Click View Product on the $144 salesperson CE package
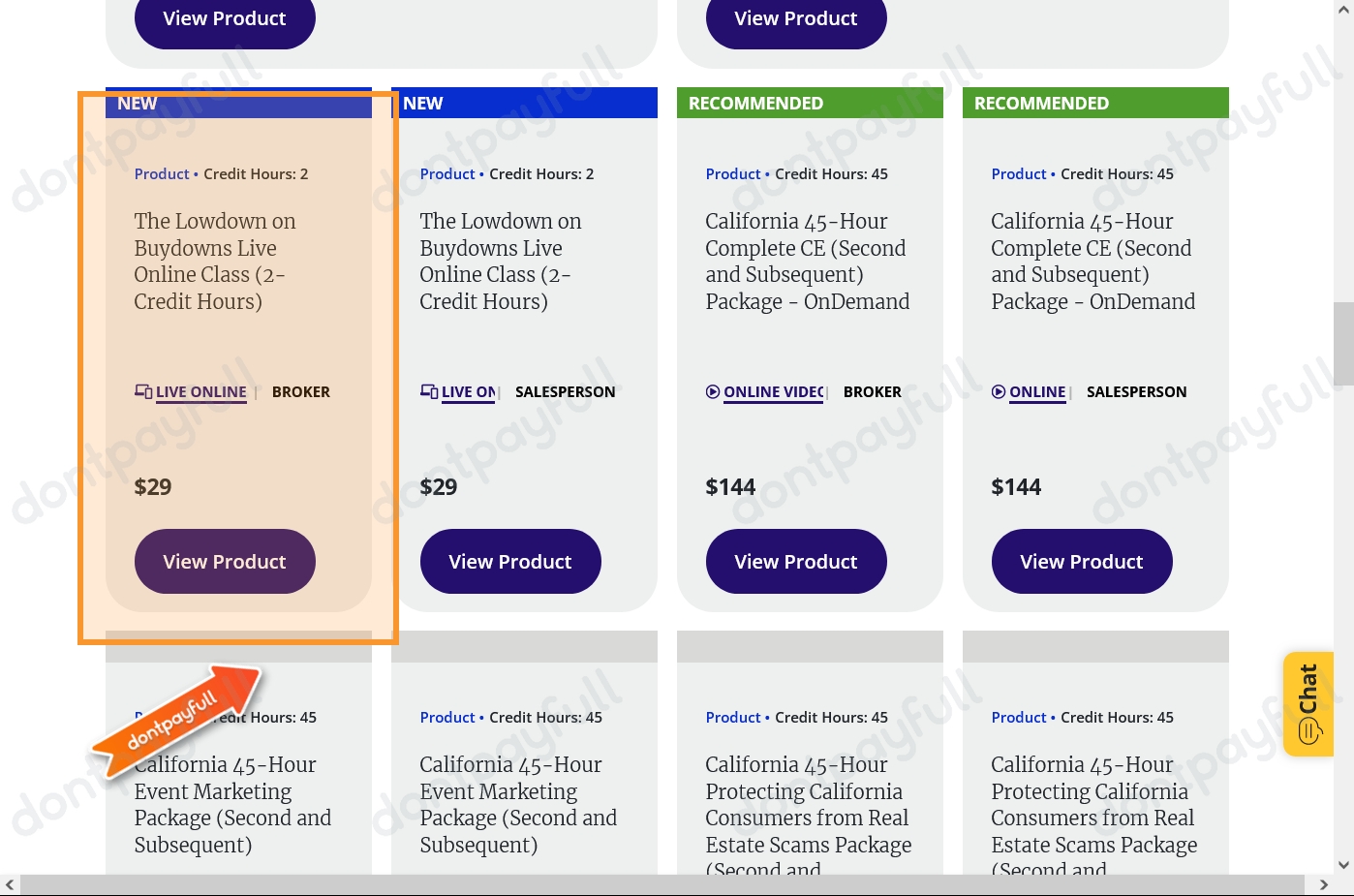 (x=1082, y=561)
